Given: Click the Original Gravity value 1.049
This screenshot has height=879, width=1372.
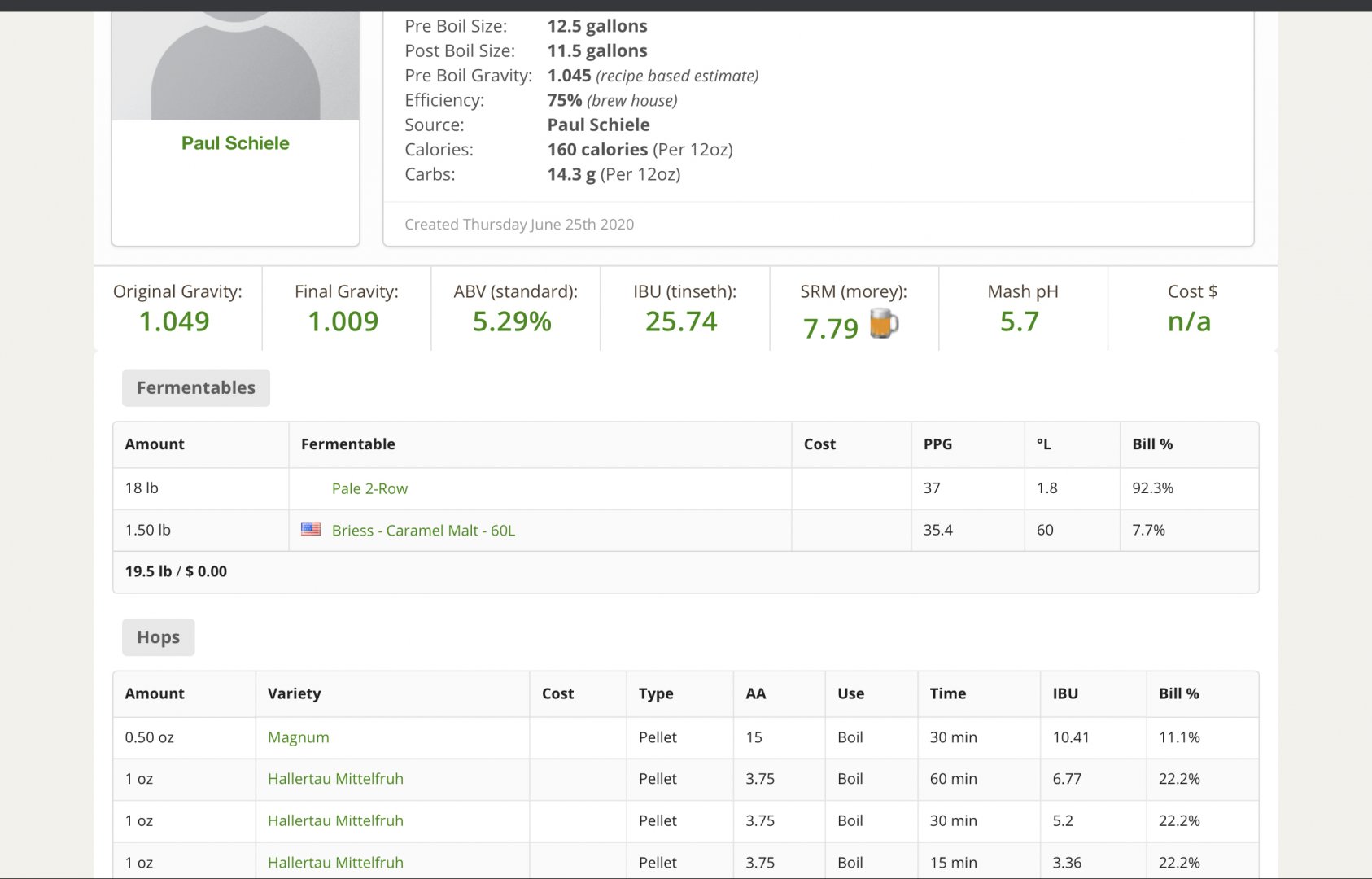Looking at the screenshot, I should (x=174, y=321).
